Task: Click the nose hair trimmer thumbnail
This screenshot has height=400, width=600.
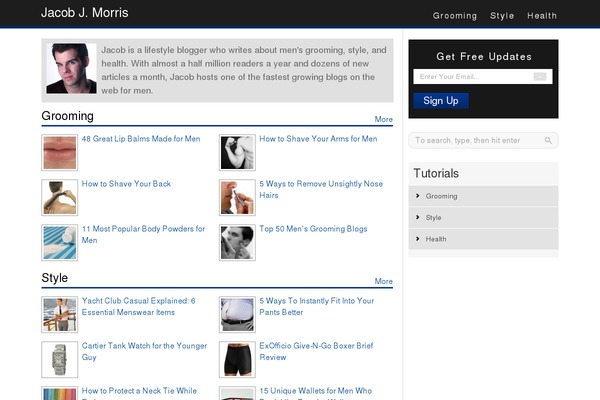Action: click(x=237, y=198)
